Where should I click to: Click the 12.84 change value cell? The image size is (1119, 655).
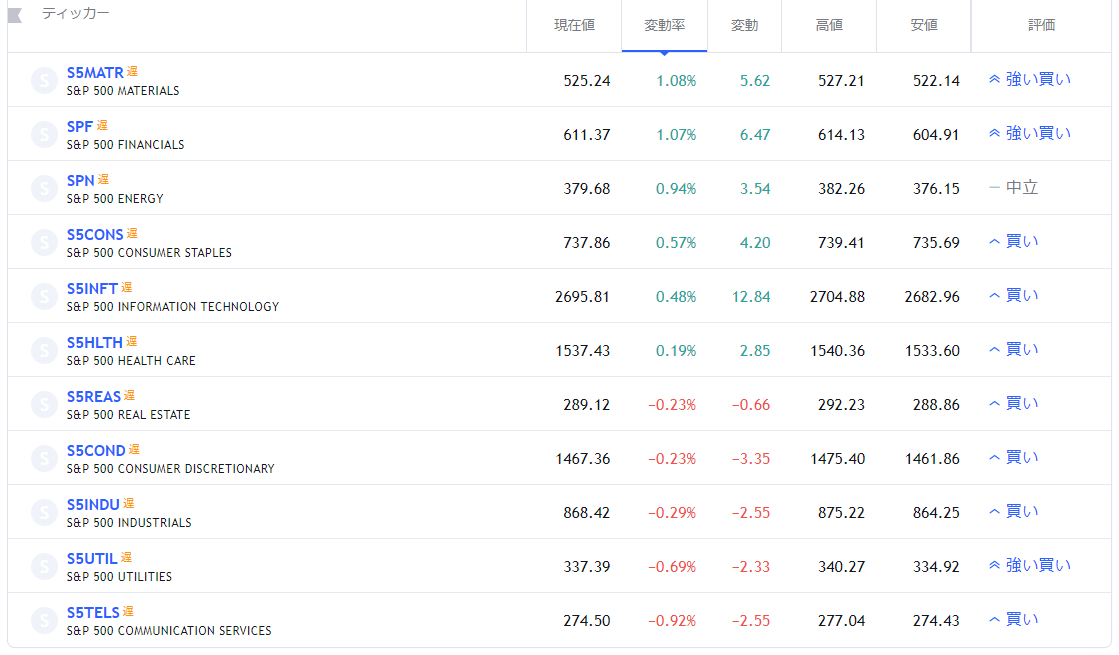tap(751, 297)
